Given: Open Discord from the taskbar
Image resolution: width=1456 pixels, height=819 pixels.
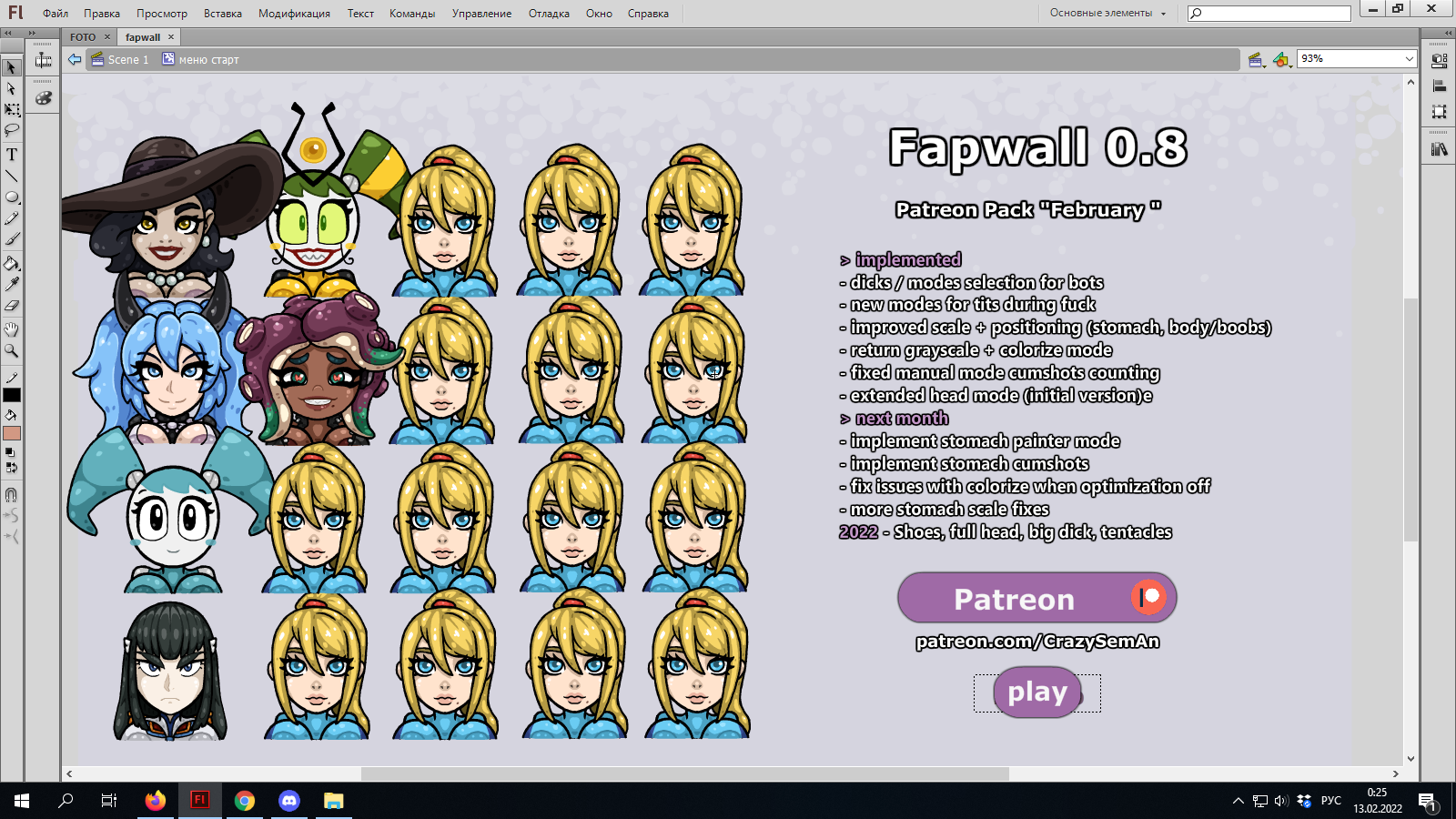Looking at the screenshot, I should coord(289,801).
